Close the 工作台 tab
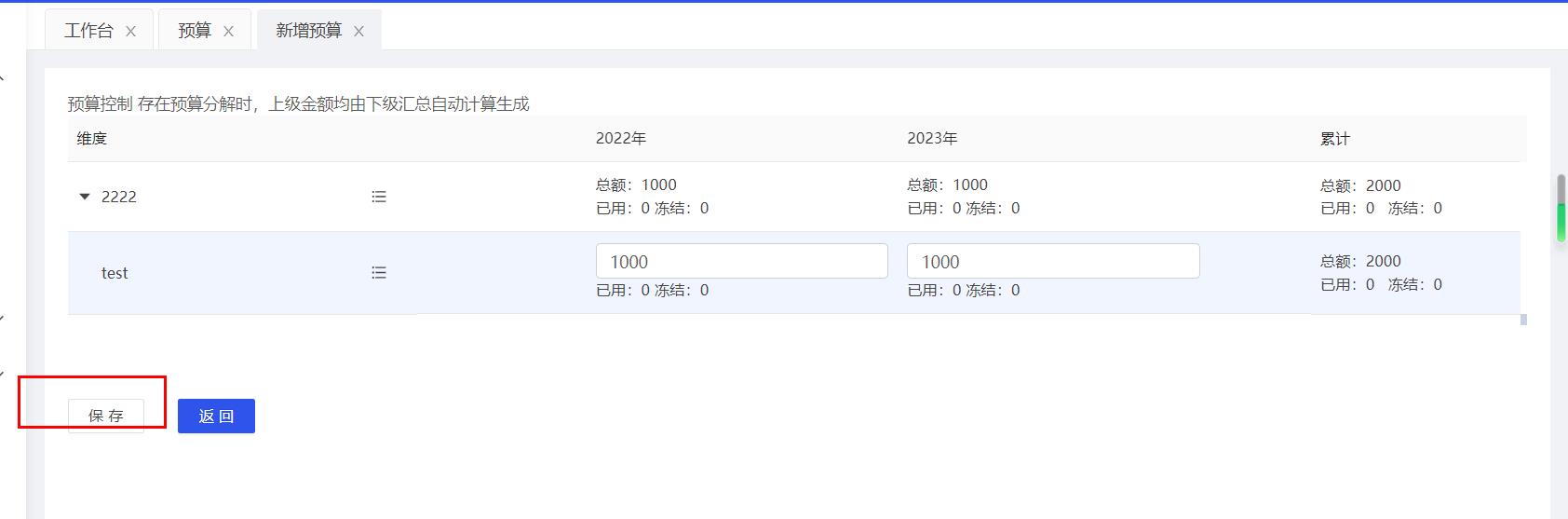Screen dimensions: 1568x519 (131, 31)
